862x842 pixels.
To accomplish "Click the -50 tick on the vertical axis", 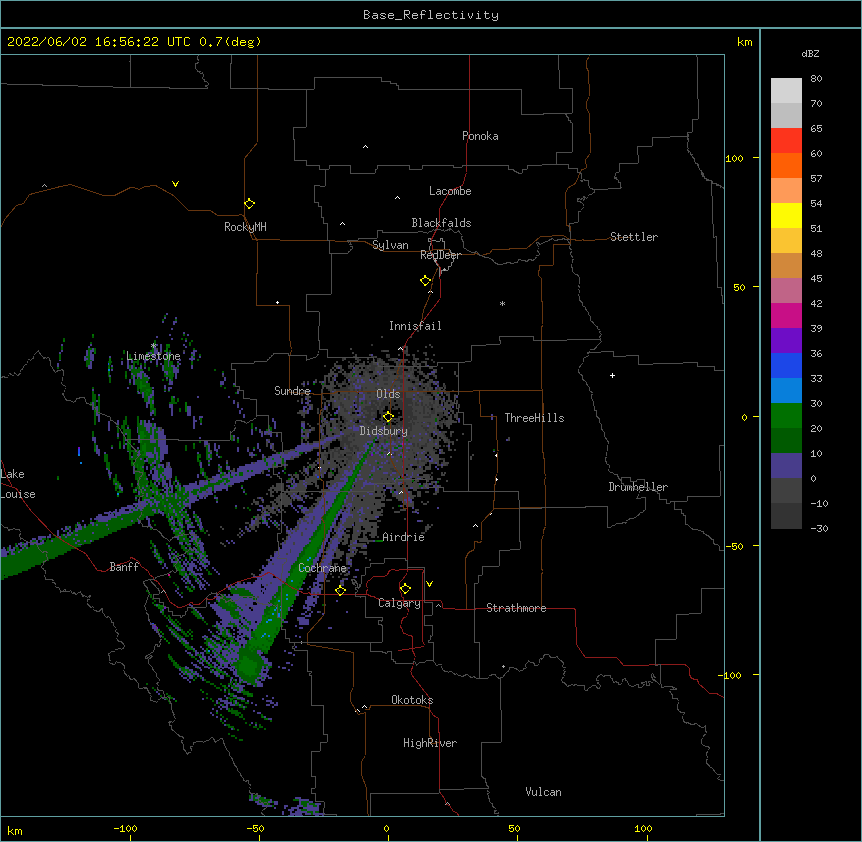I will point(734,546).
